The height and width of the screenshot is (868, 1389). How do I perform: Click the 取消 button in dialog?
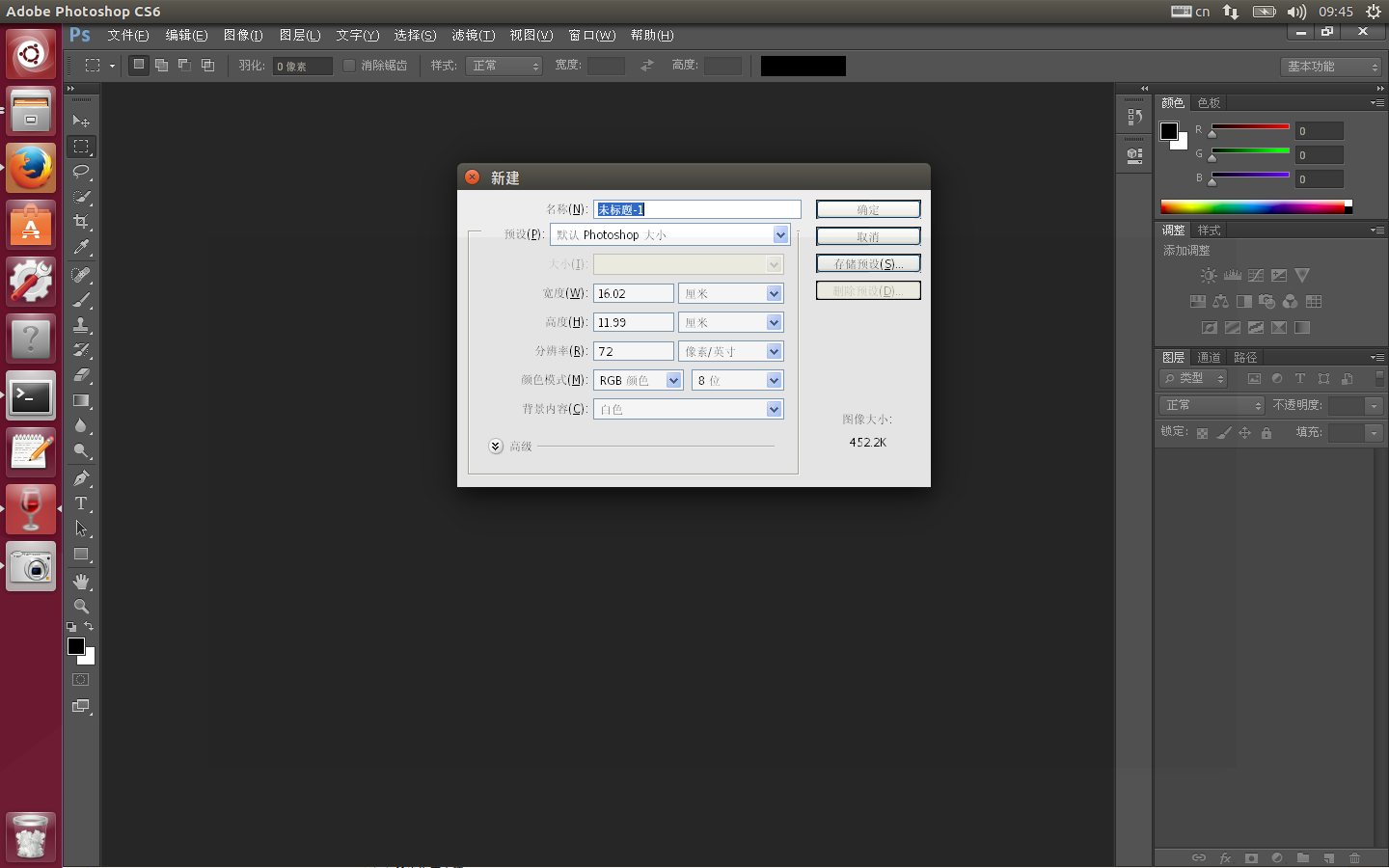coord(868,236)
